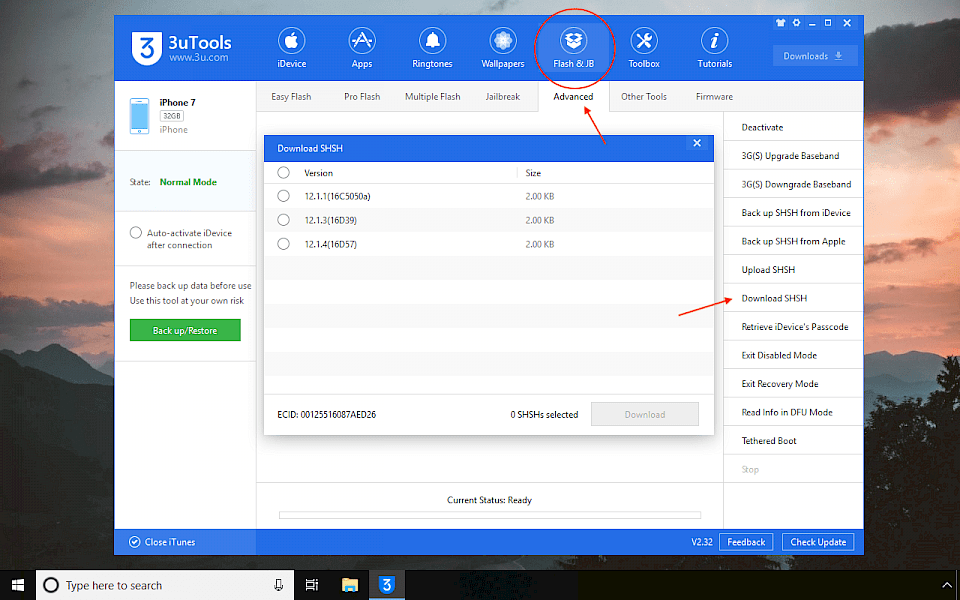
Task: Click the iPhone 7 device icon
Action: [x=139, y=116]
